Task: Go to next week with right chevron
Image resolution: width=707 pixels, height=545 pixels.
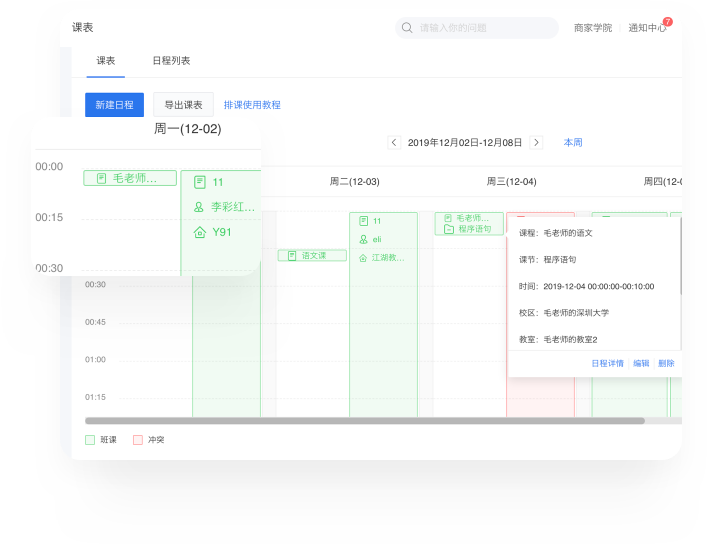Action: point(536,143)
